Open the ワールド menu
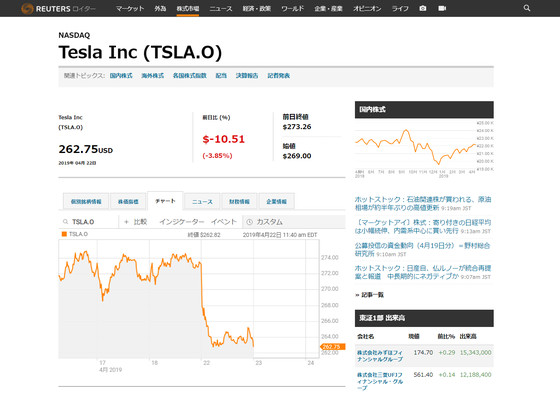The height and width of the screenshot is (394, 560). tap(292, 8)
